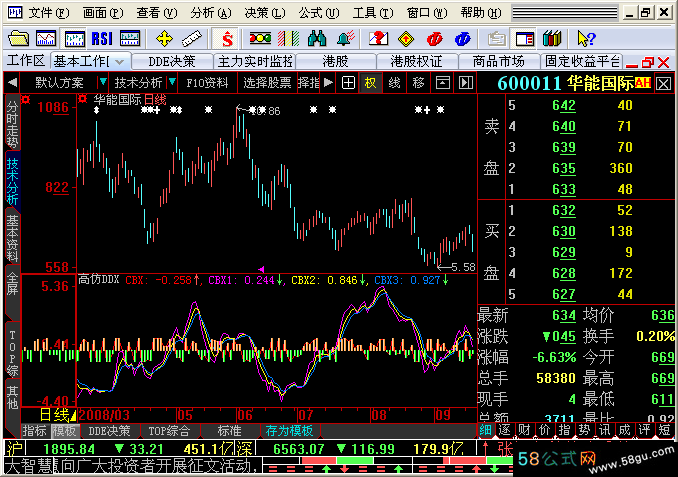Click the intraday line chart toolbar icon
The width and height of the screenshot is (678, 477).
[46, 39]
